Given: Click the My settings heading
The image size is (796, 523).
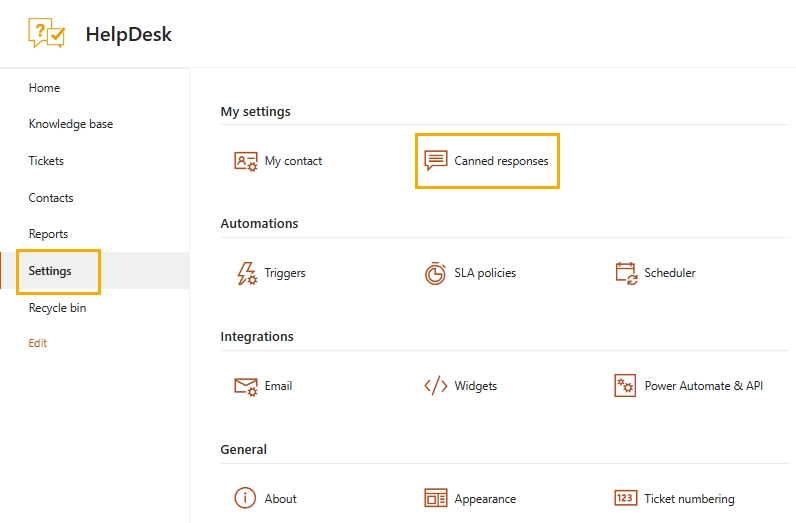Looking at the screenshot, I should [x=255, y=112].
